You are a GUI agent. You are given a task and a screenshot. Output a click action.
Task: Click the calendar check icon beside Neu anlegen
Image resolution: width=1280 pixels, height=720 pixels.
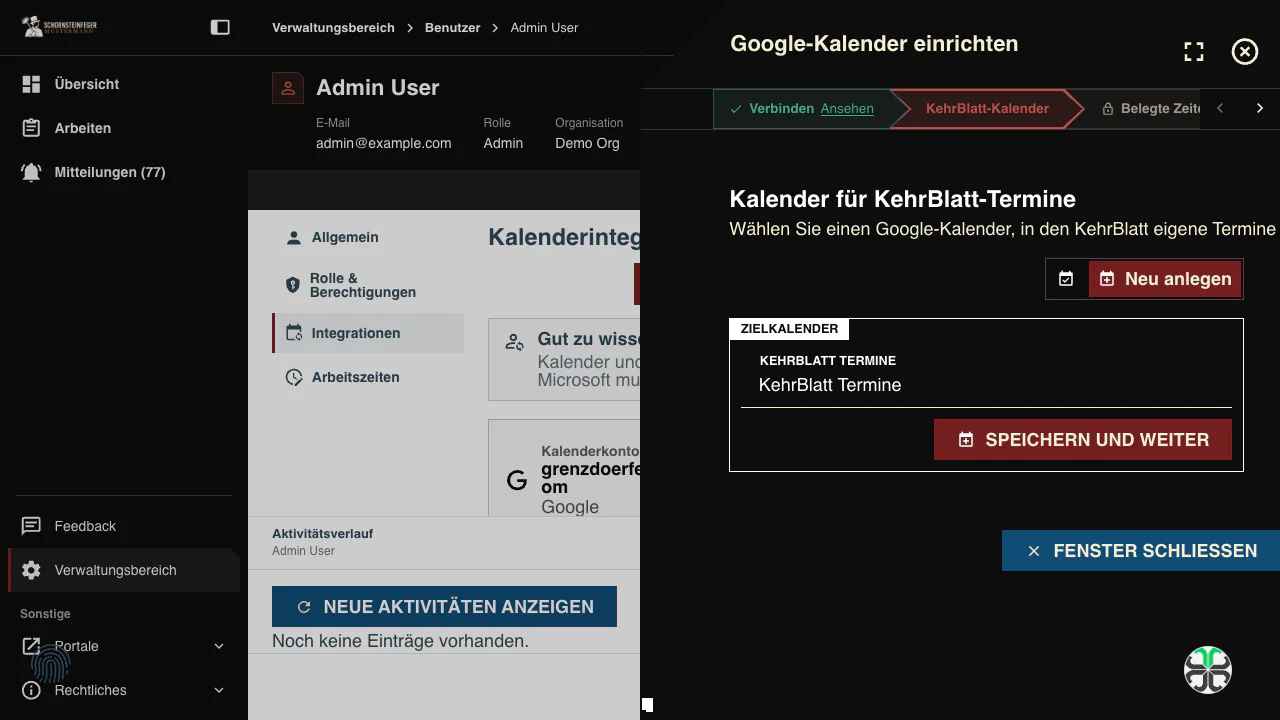pos(1066,279)
